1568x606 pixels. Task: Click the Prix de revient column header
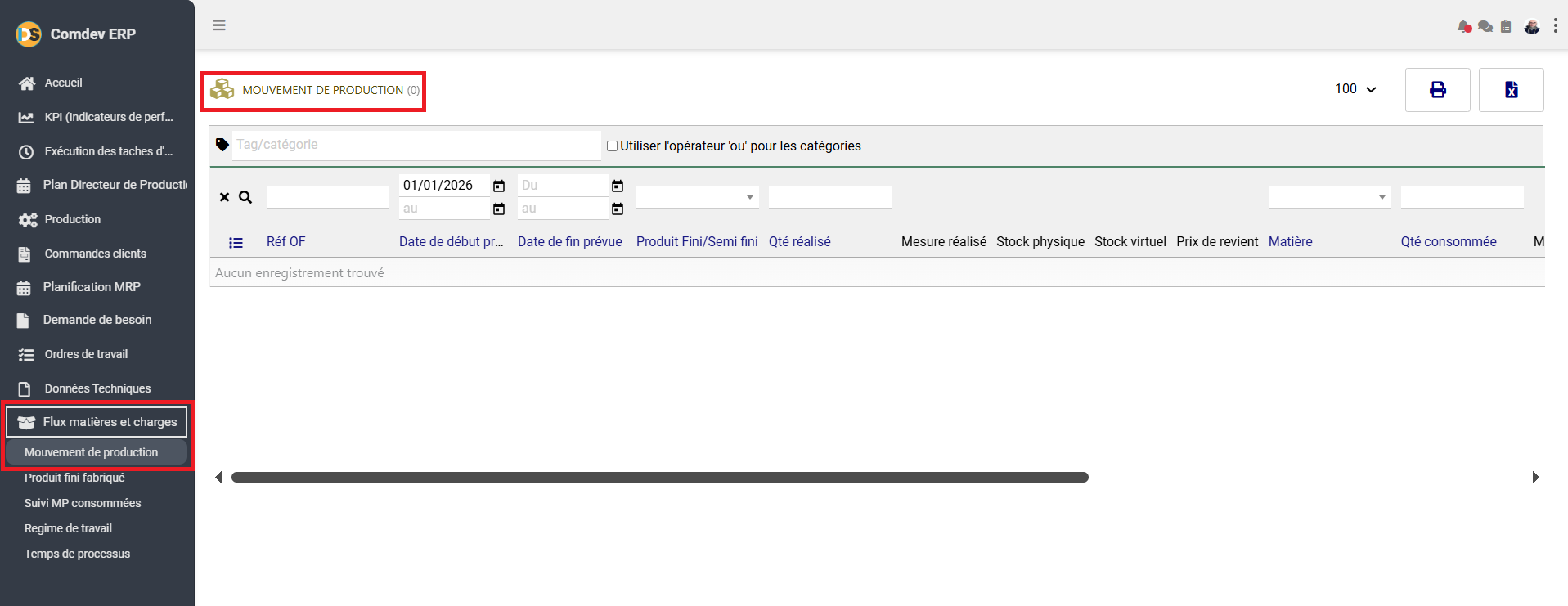[1217, 242]
